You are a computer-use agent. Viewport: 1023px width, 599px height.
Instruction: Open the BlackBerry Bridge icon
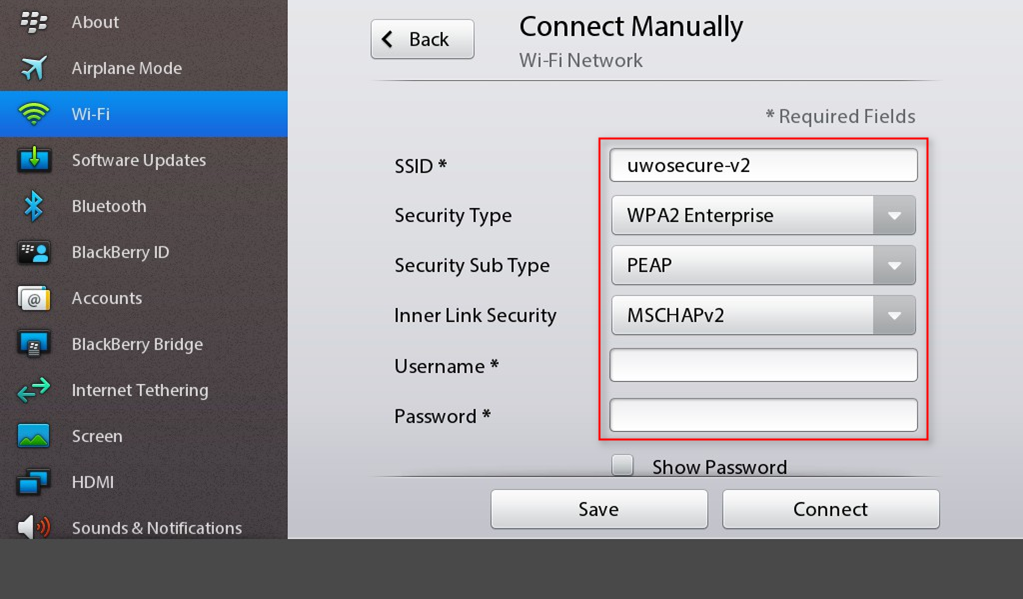click(34, 344)
